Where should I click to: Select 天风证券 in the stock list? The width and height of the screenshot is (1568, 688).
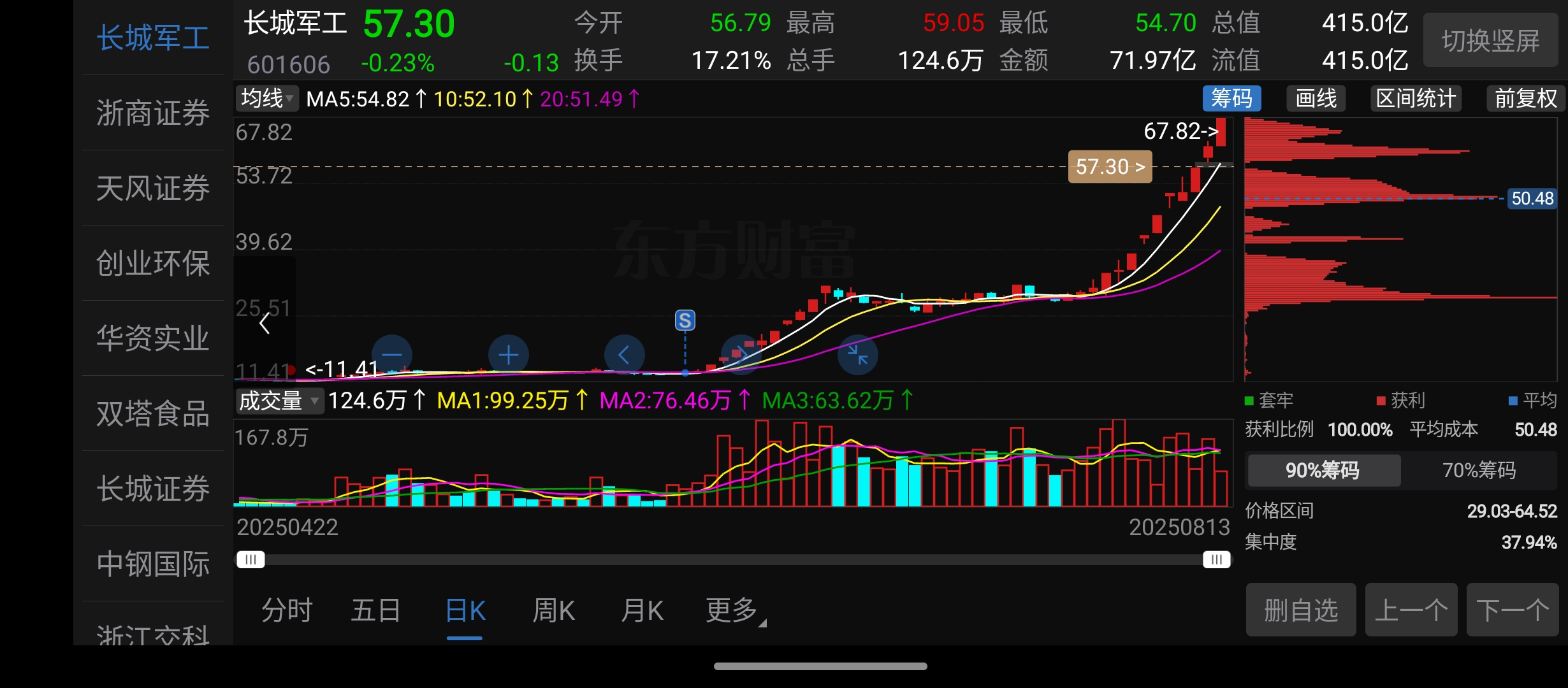tap(153, 188)
